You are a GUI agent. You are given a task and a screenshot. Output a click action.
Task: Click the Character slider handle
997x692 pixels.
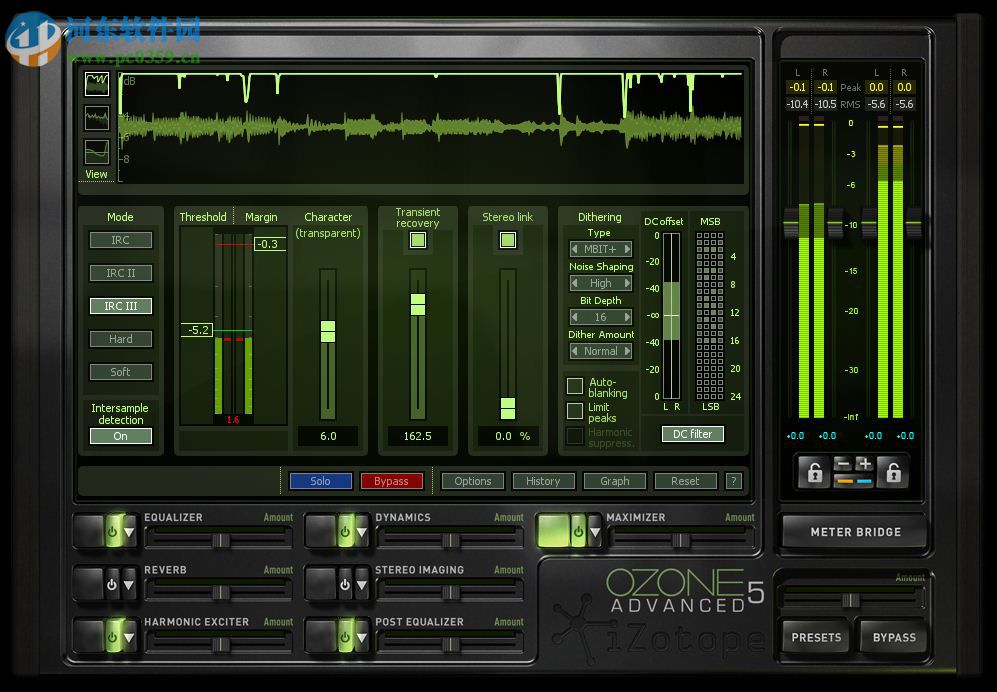(327, 331)
